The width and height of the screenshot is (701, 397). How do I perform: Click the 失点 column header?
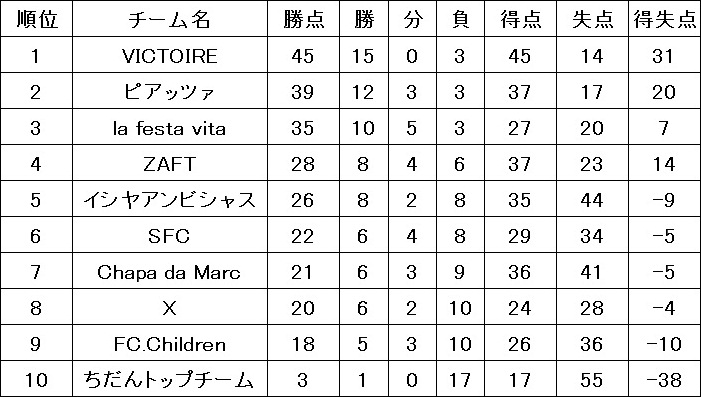point(592,19)
